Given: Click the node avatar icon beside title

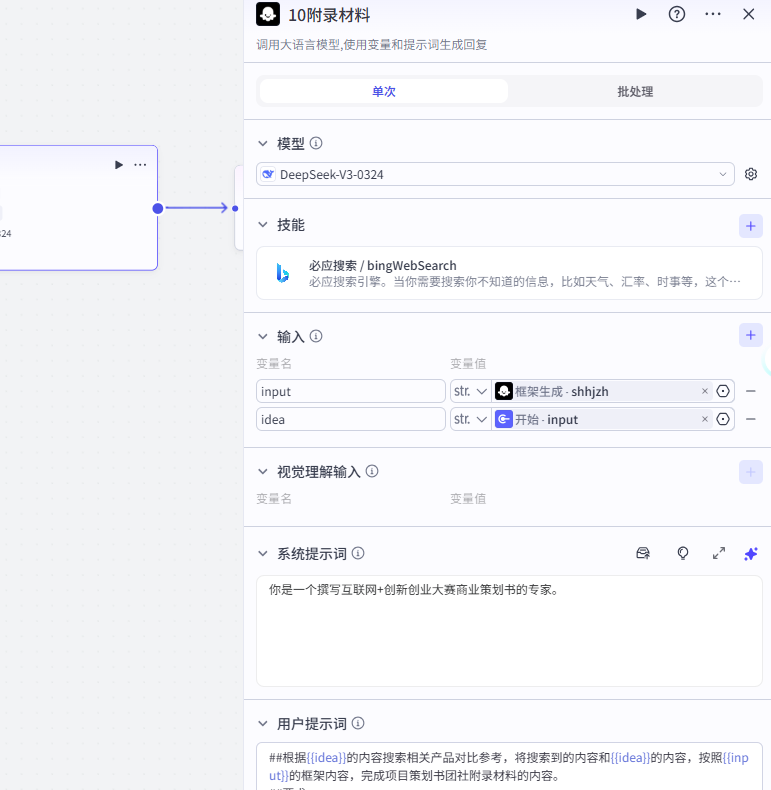Looking at the screenshot, I should [268, 14].
